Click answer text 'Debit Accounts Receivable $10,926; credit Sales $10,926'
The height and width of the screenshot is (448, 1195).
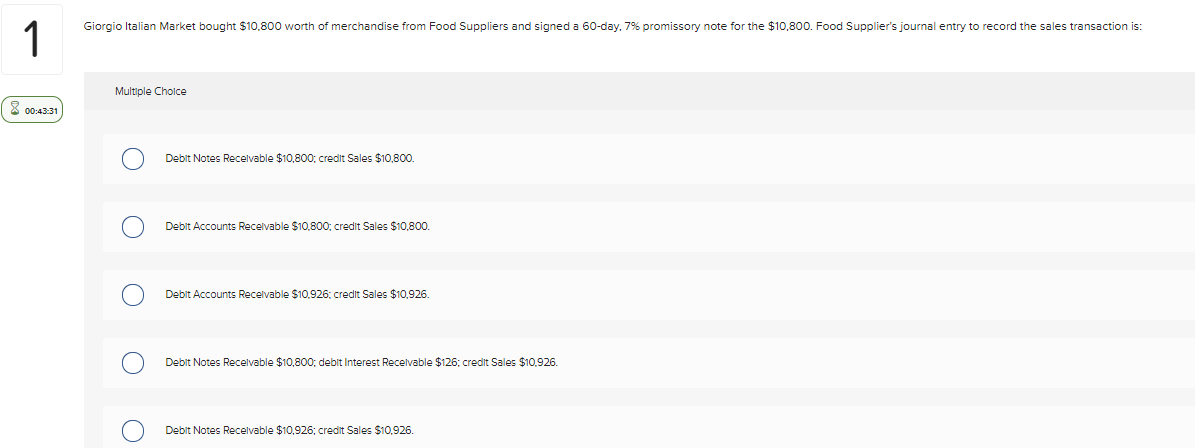(297, 294)
